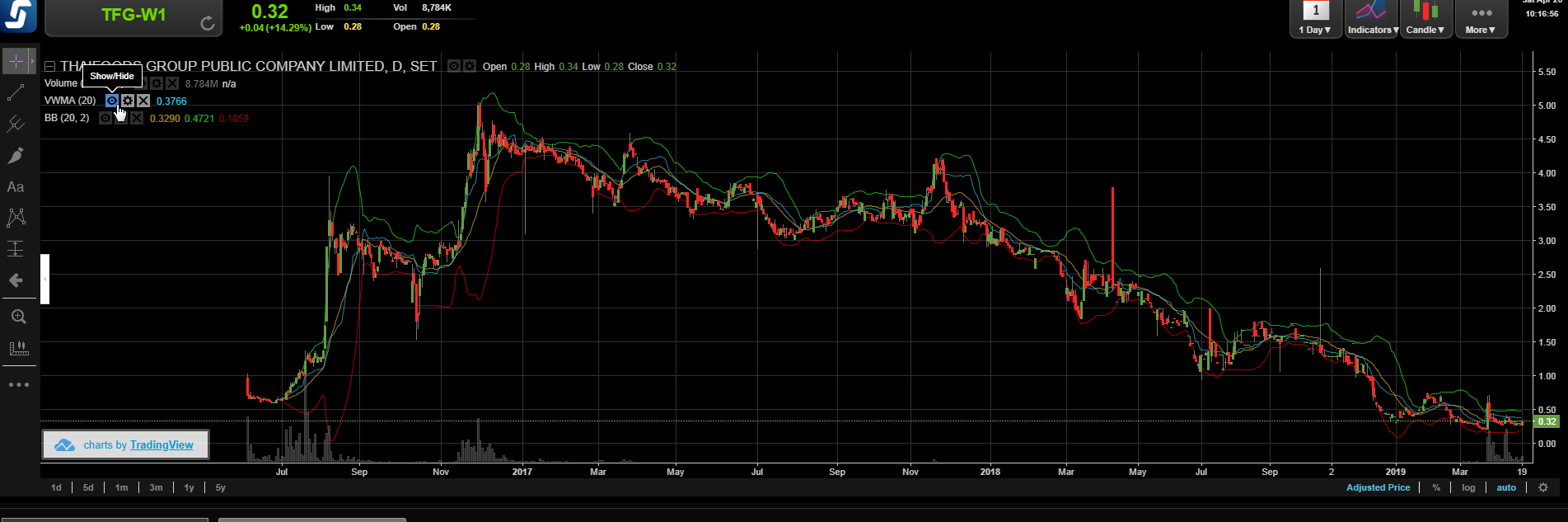Click the VWMA value 0.3766
Viewport: 1568px width, 522px height.
171,101
